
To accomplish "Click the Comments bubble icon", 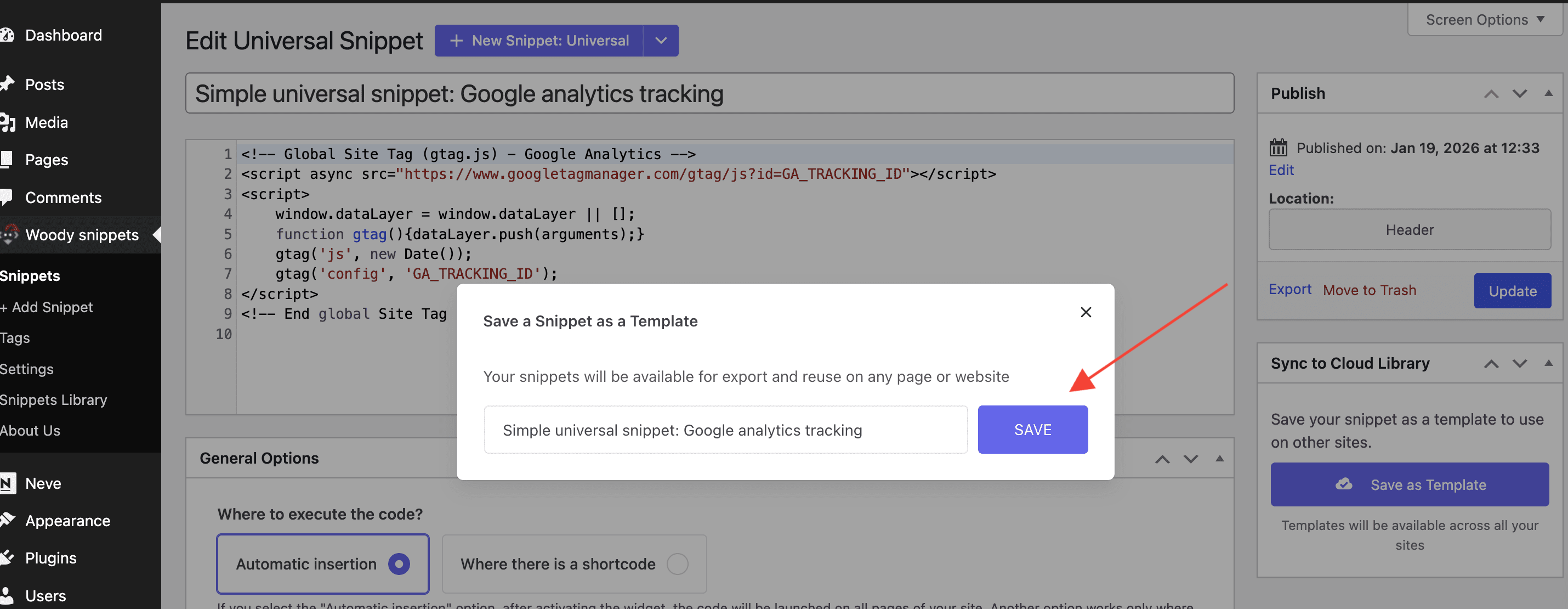I will [7, 197].
